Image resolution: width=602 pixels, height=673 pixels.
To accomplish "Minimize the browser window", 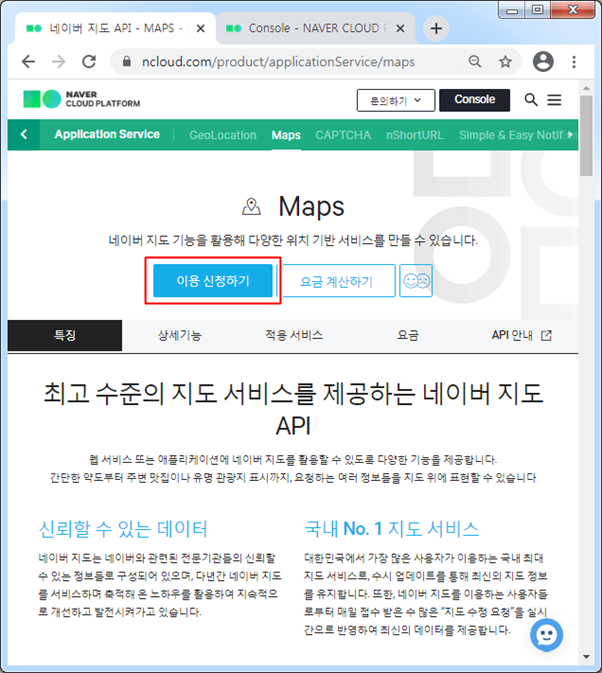I will (512, 10).
